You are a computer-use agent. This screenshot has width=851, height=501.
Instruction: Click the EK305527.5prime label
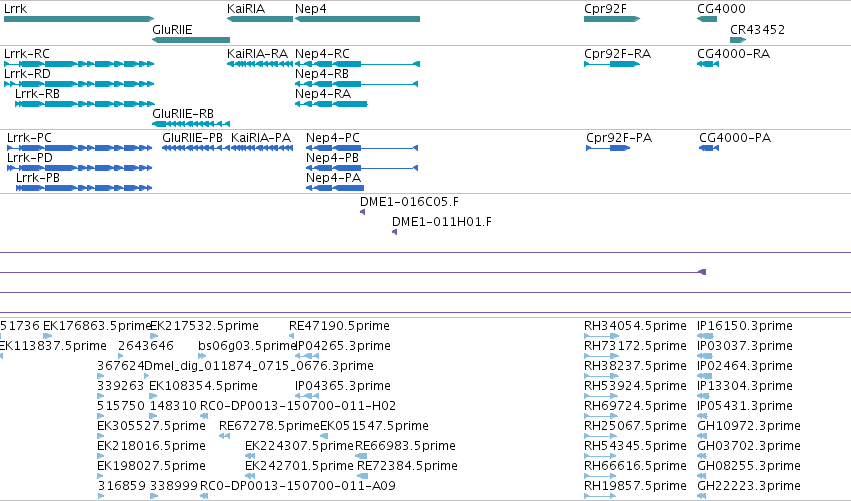(x=151, y=426)
